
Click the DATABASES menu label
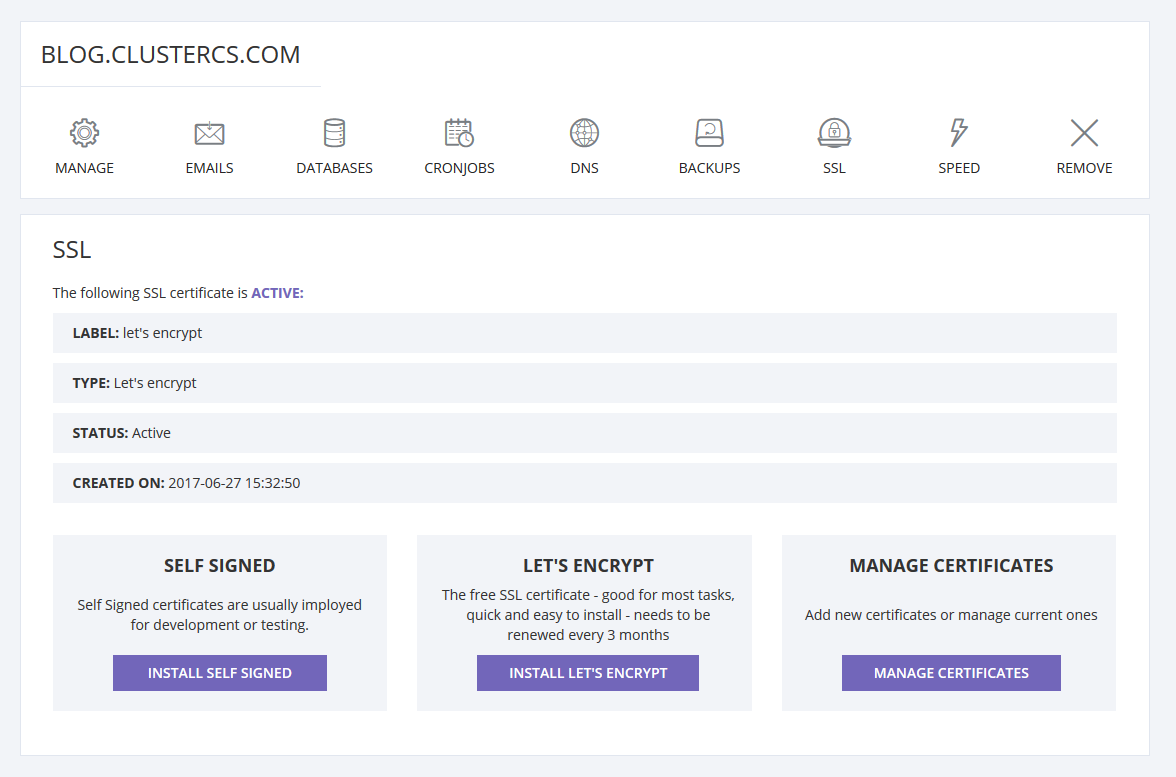334,168
